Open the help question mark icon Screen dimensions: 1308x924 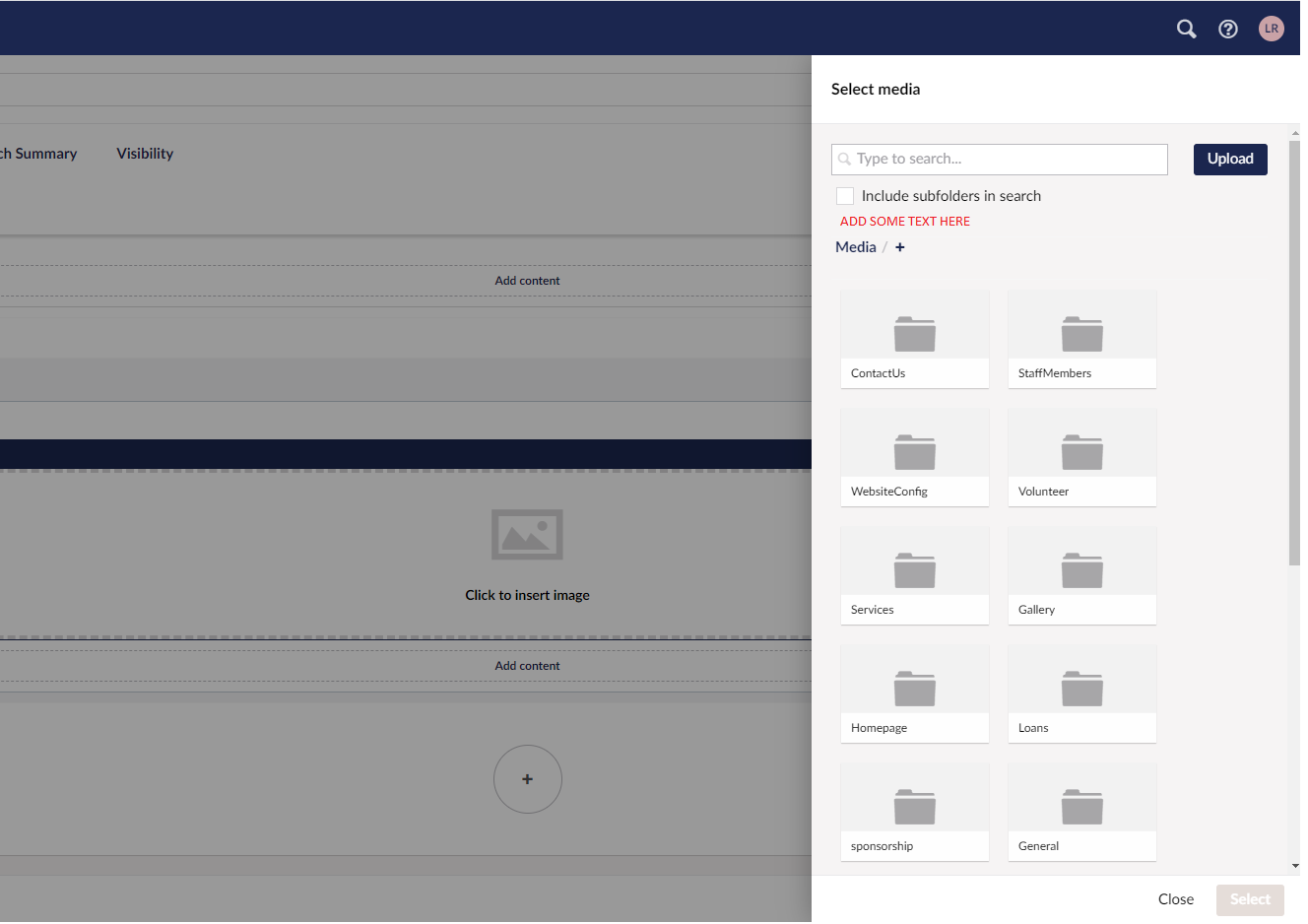coord(1228,29)
